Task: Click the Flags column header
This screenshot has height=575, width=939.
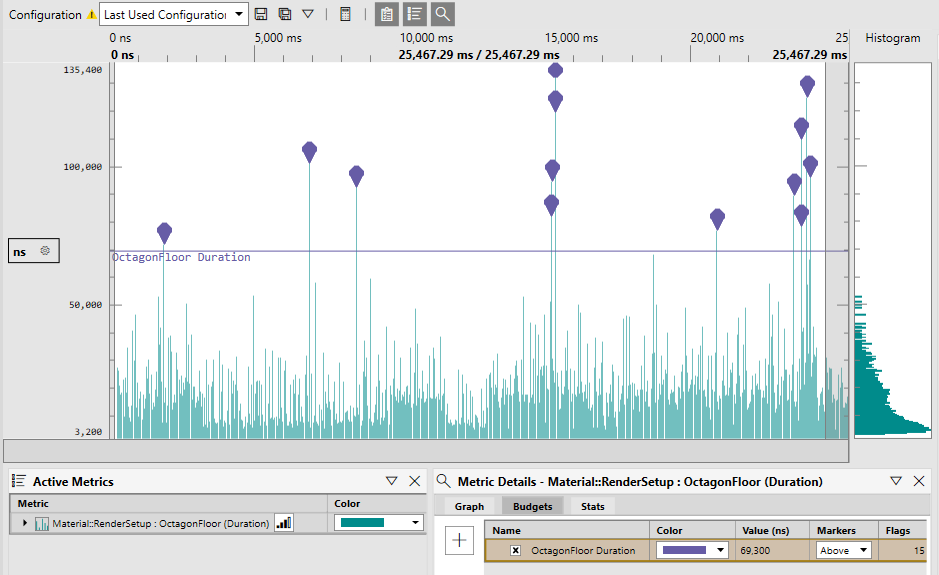Action: click(x=902, y=531)
